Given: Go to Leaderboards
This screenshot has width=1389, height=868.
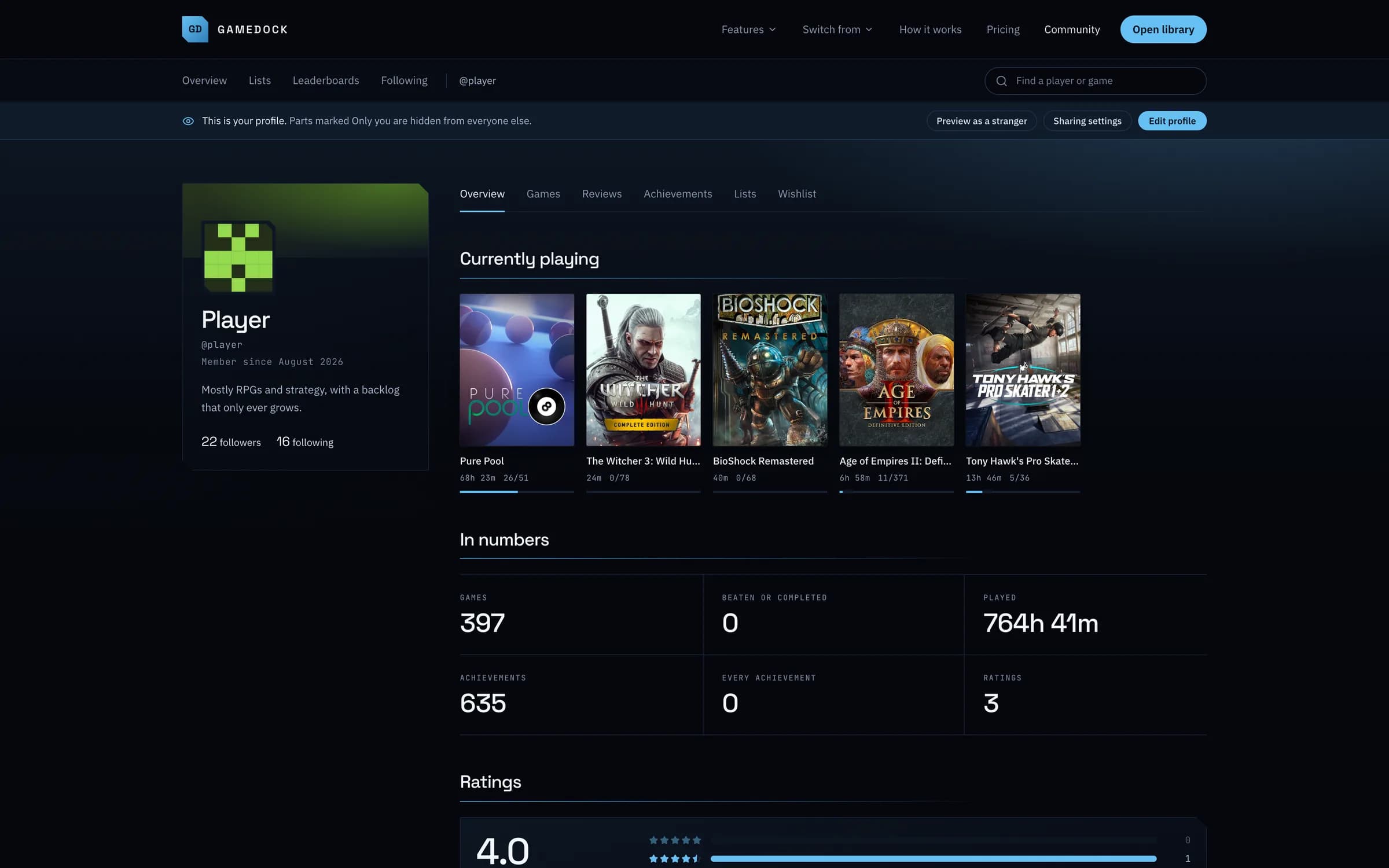Looking at the screenshot, I should click(x=326, y=80).
